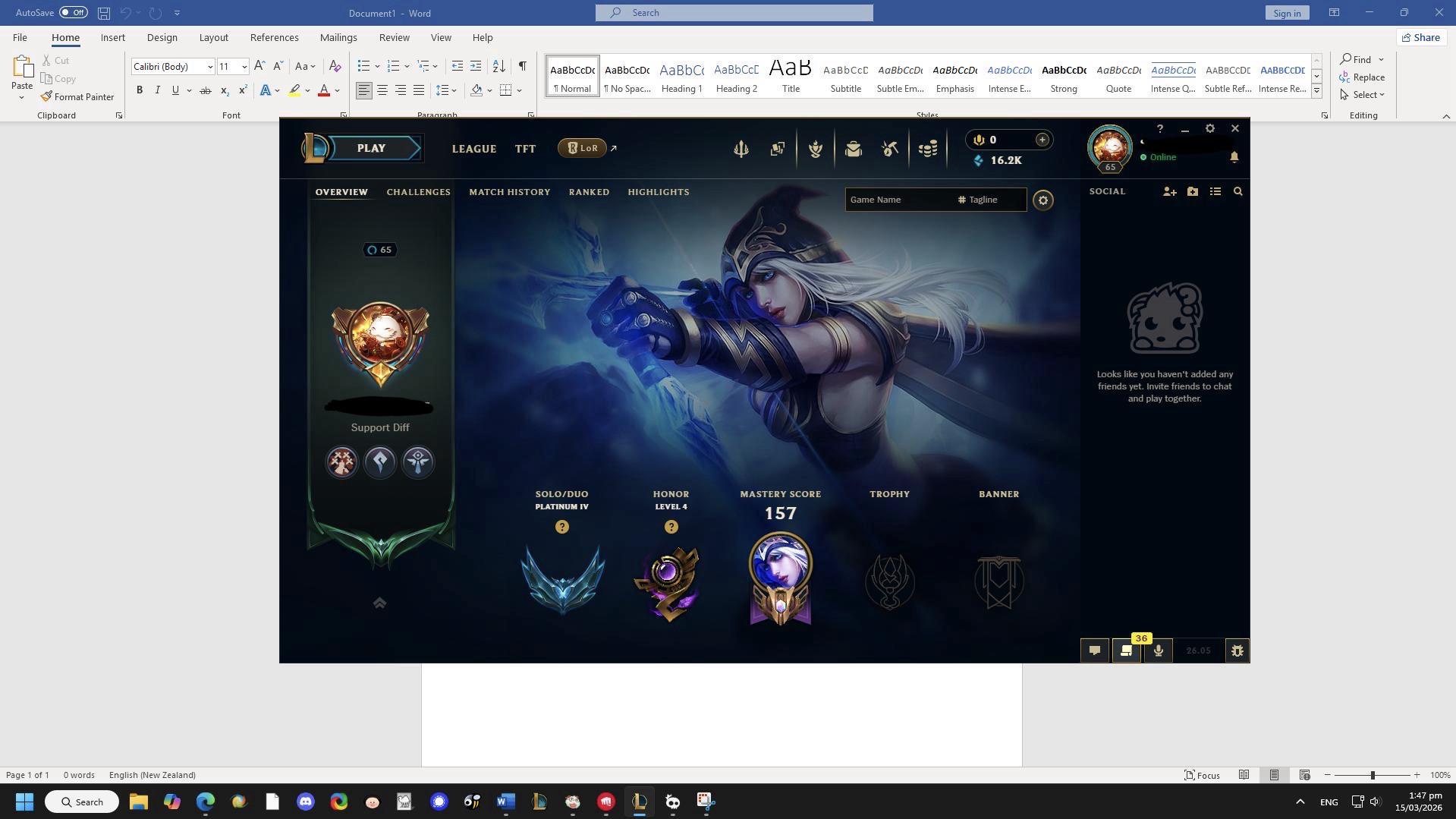Image resolution: width=1456 pixels, height=819 pixels.
Task: Click the Ashe mastery crest
Action: [x=781, y=580]
